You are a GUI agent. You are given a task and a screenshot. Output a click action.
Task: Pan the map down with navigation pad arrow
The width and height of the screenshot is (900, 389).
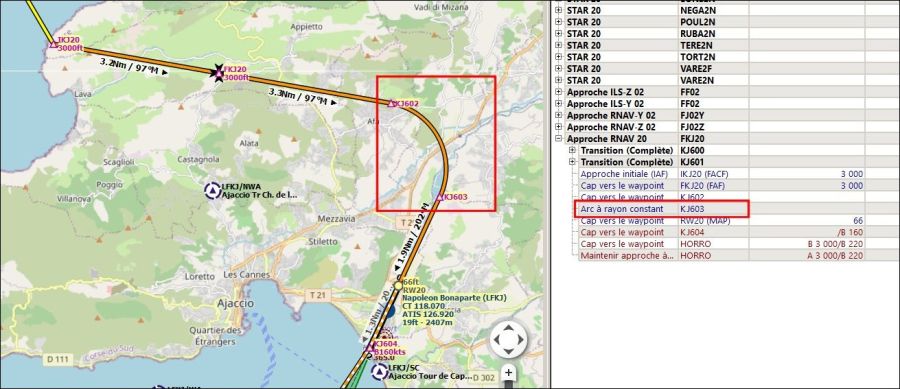[x=508, y=350]
